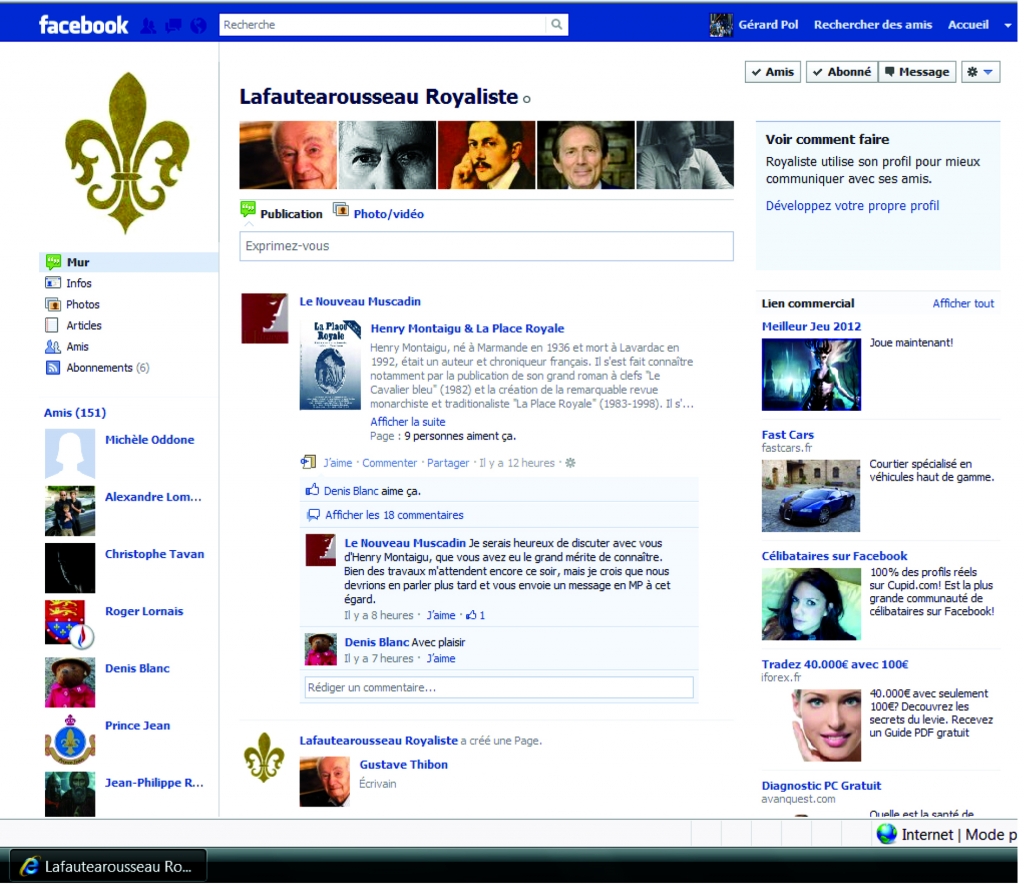Open the account dropdown arrow in header
Viewport: 1024px width, 884px height.
click(1008, 25)
